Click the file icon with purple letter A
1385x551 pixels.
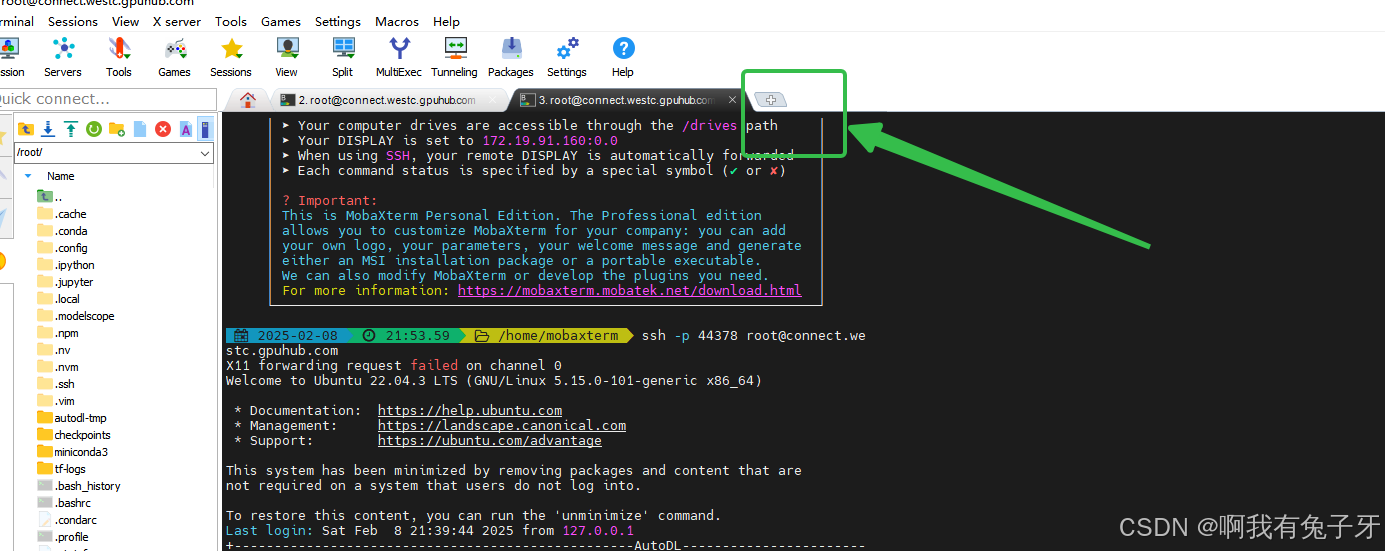click(x=186, y=129)
